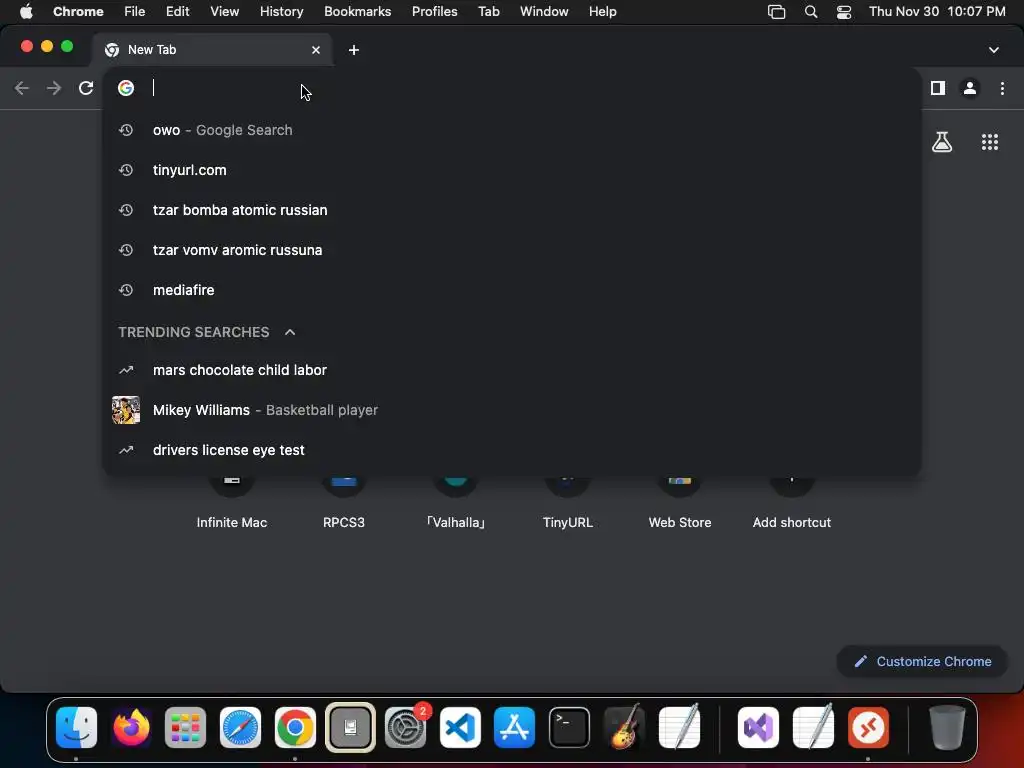Open Trash from the Dock
Image resolution: width=1024 pixels, height=768 pixels.
click(x=947, y=727)
